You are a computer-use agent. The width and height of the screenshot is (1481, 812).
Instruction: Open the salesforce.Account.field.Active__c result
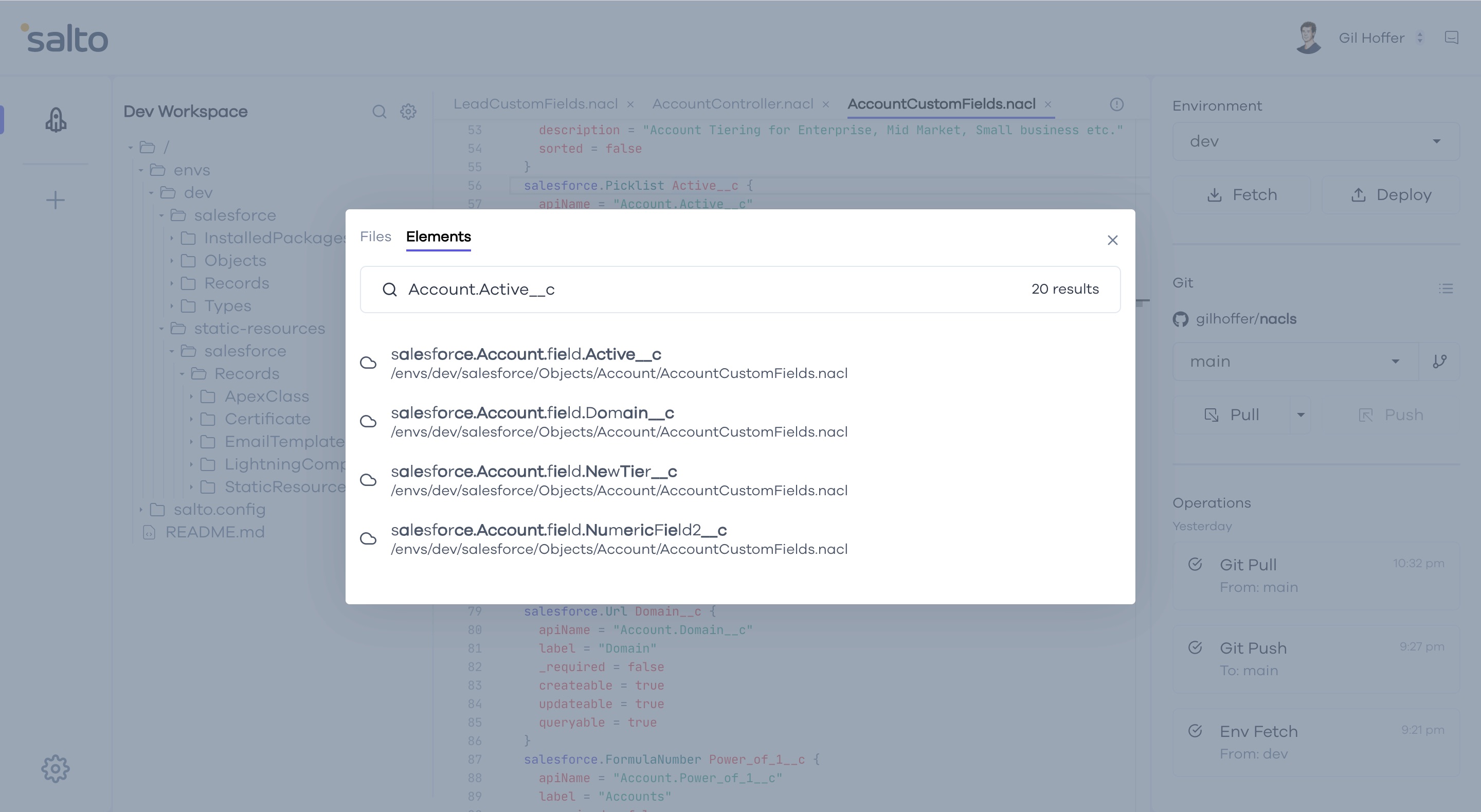coord(619,363)
